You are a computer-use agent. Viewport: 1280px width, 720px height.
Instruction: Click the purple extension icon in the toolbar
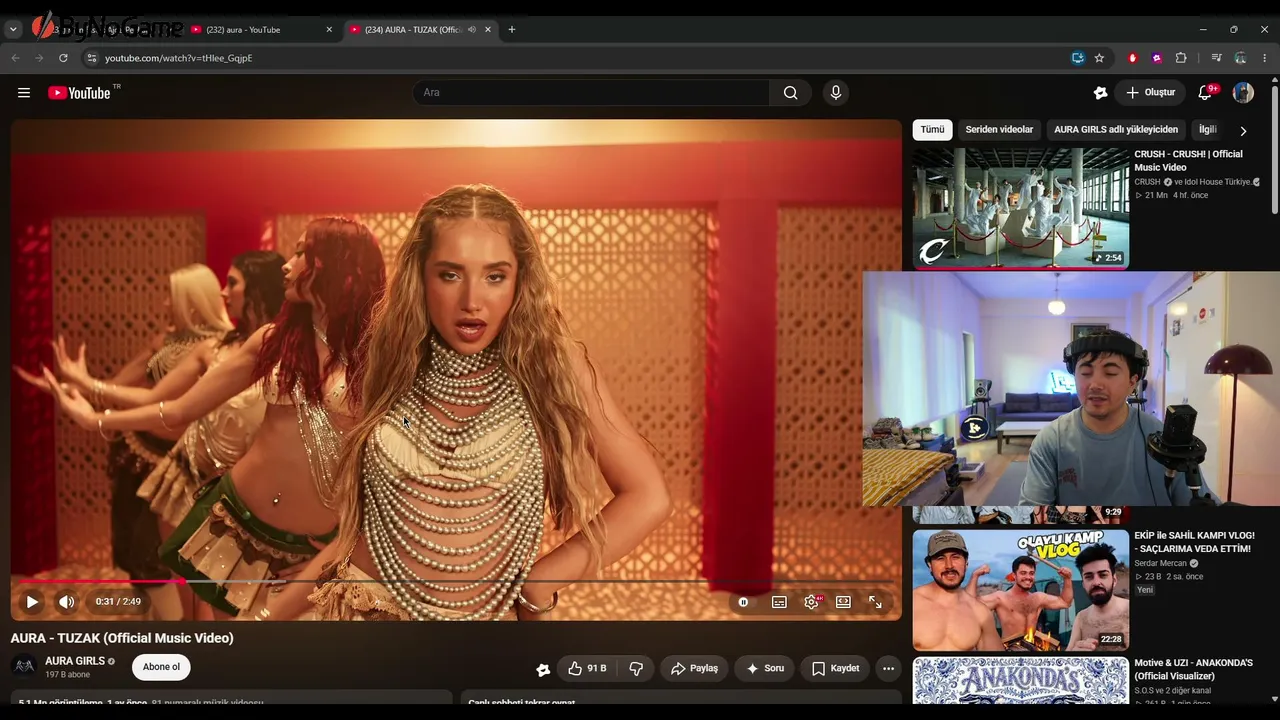(1157, 58)
